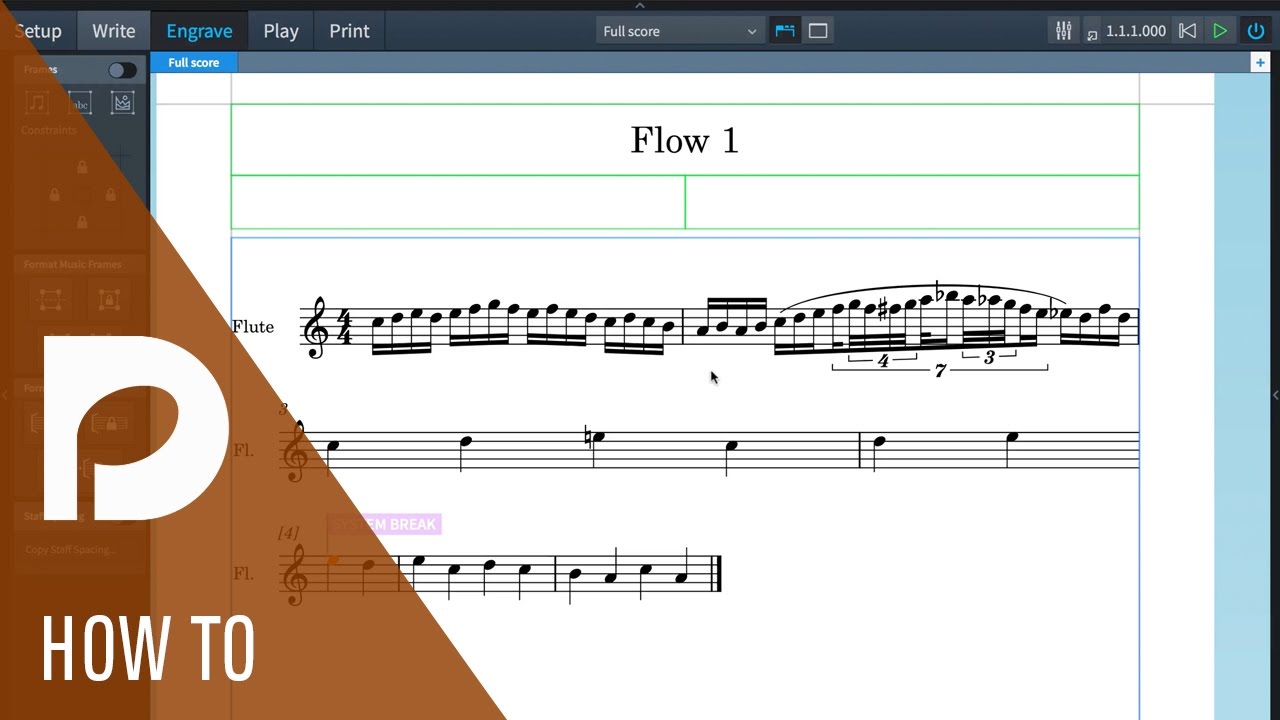
Task: Start playback with green play button
Action: (1220, 31)
